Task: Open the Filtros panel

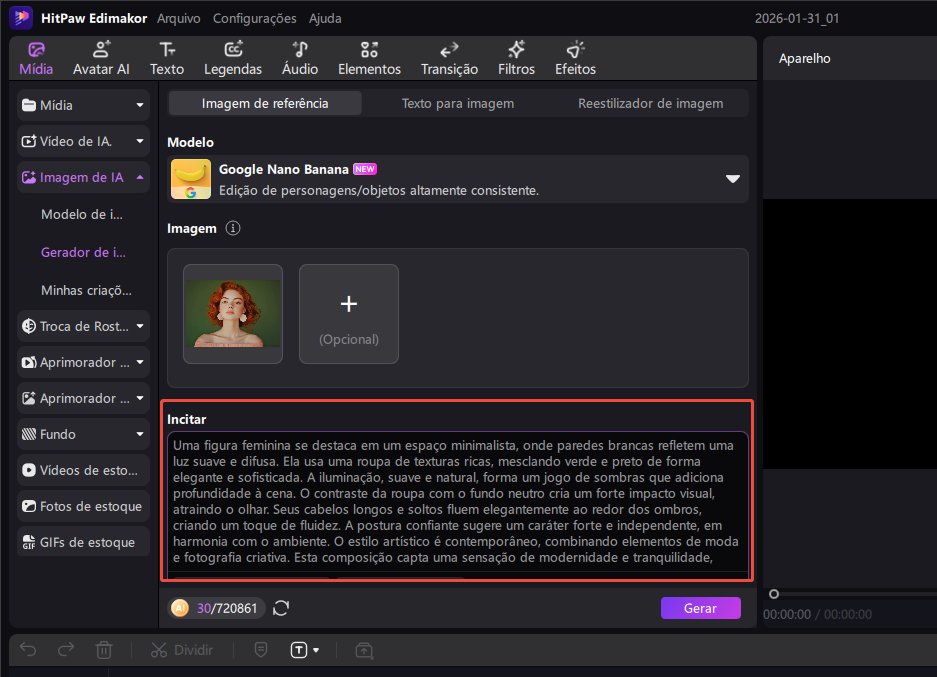Action: 516,59
